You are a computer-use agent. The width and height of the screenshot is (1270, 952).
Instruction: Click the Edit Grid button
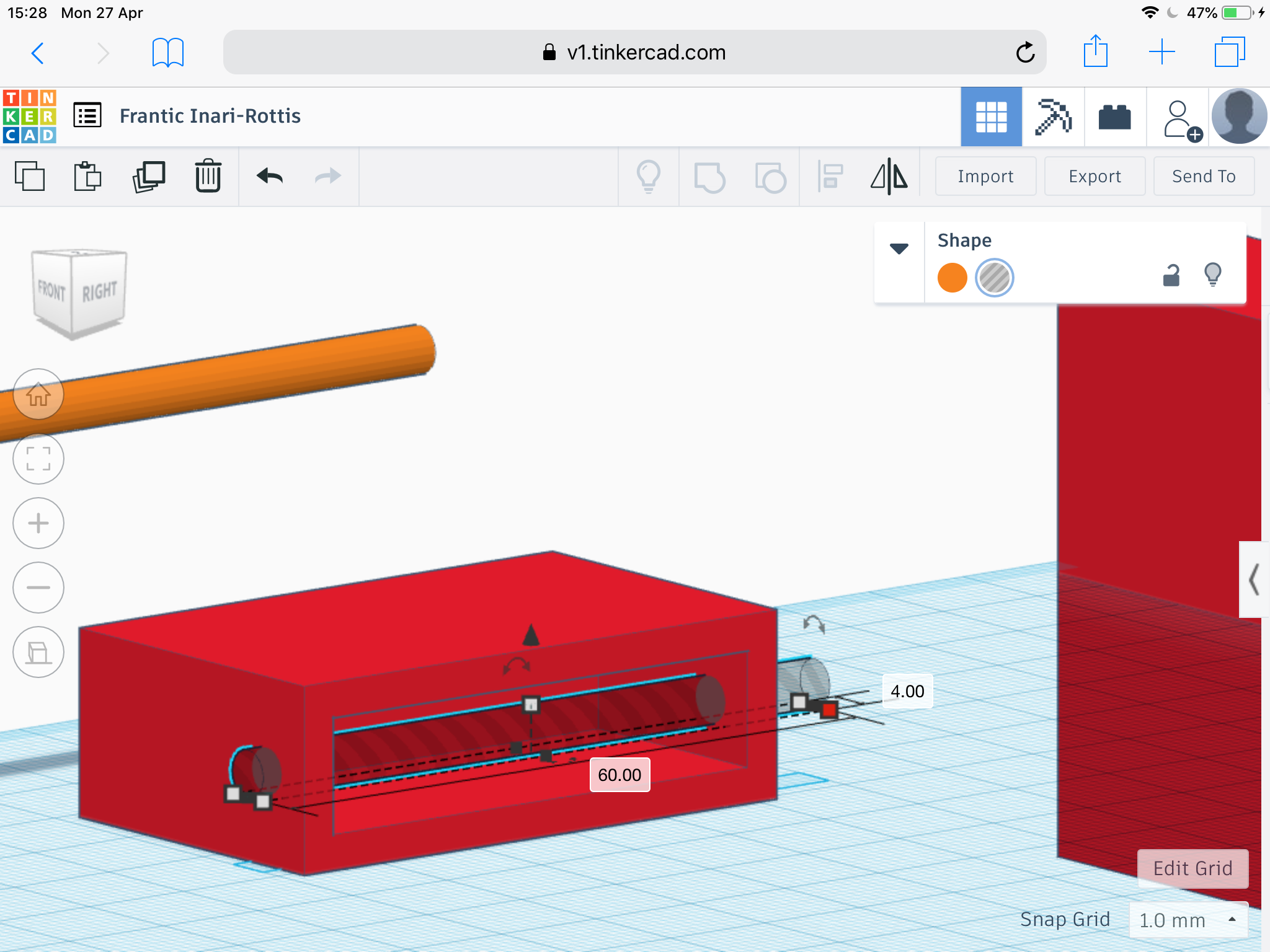click(x=1192, y=868)
